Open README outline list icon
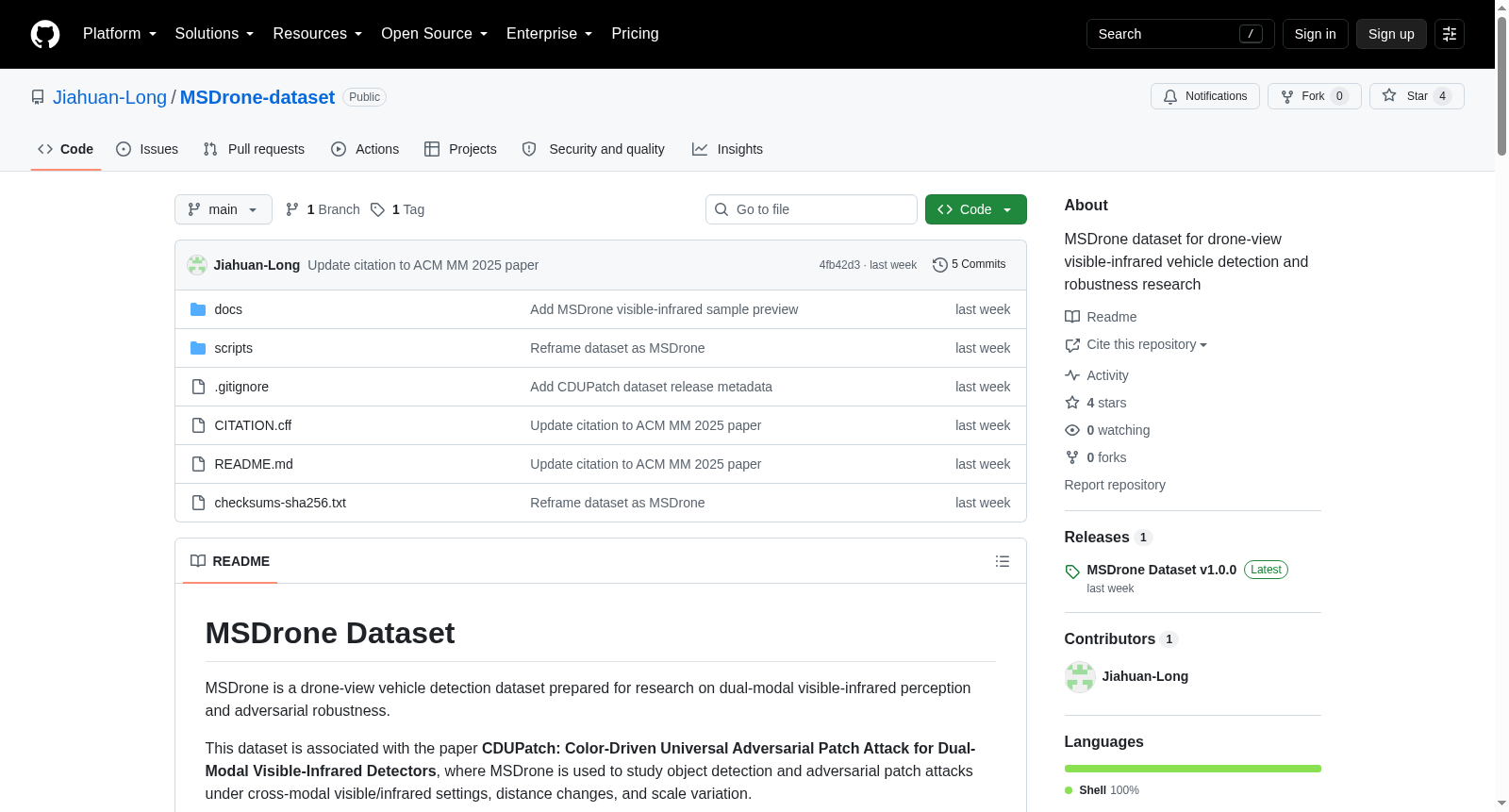Image resolution: width=1509 pixels, height=812 pixels. click(x=1003, y=561)
